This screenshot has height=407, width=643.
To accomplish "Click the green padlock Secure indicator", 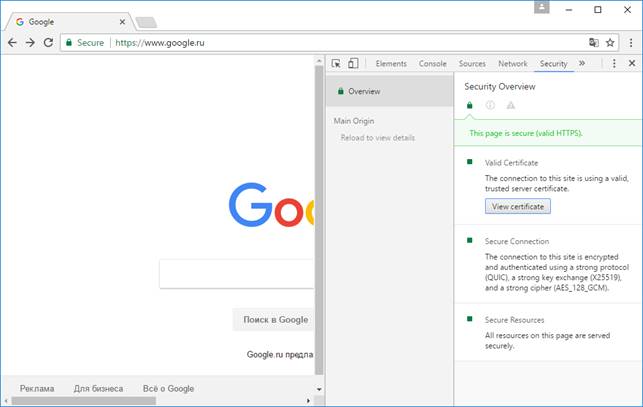I will pyautogui.click(x=85, y=43).
